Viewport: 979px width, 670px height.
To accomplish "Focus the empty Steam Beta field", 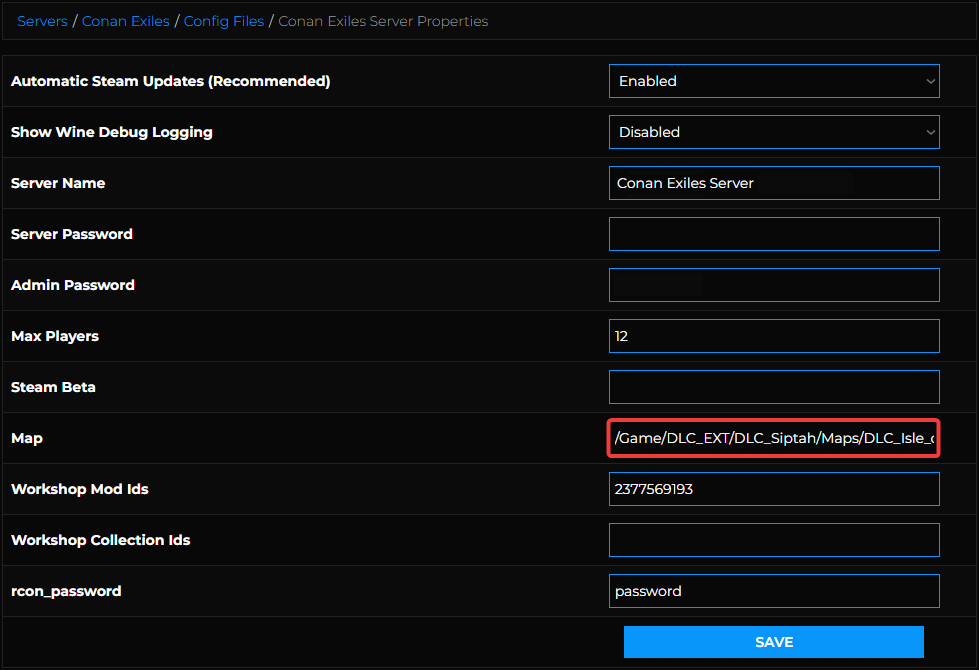I will coord(773,387).
